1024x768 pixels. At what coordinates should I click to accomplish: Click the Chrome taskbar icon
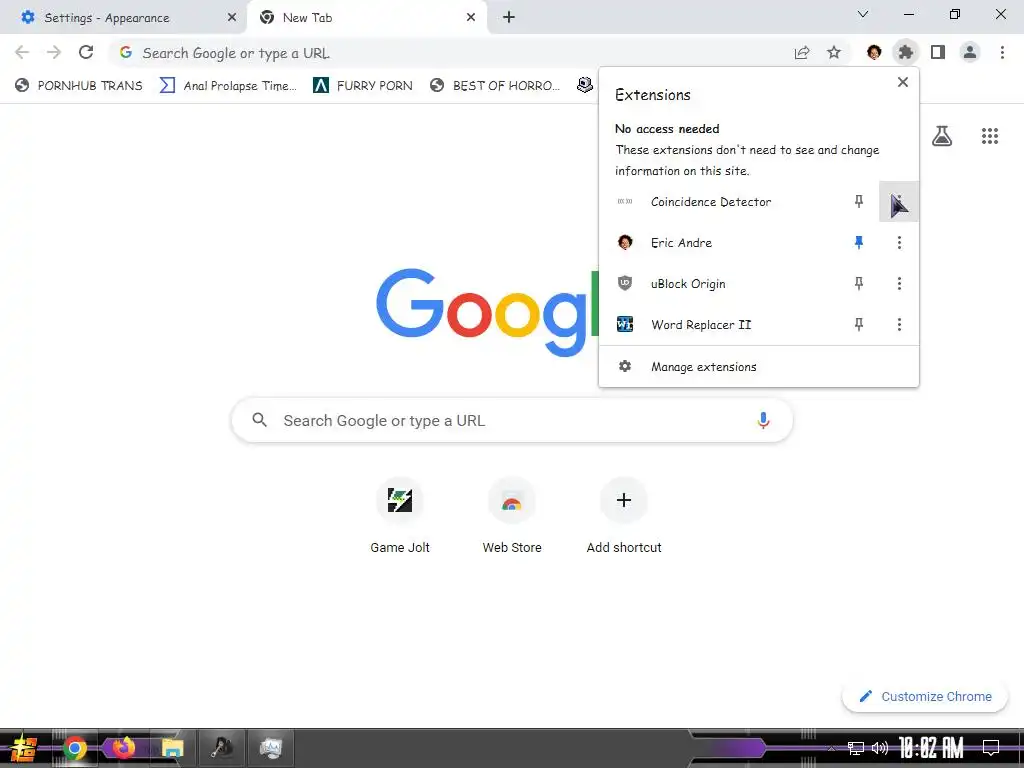pos(74,748)
